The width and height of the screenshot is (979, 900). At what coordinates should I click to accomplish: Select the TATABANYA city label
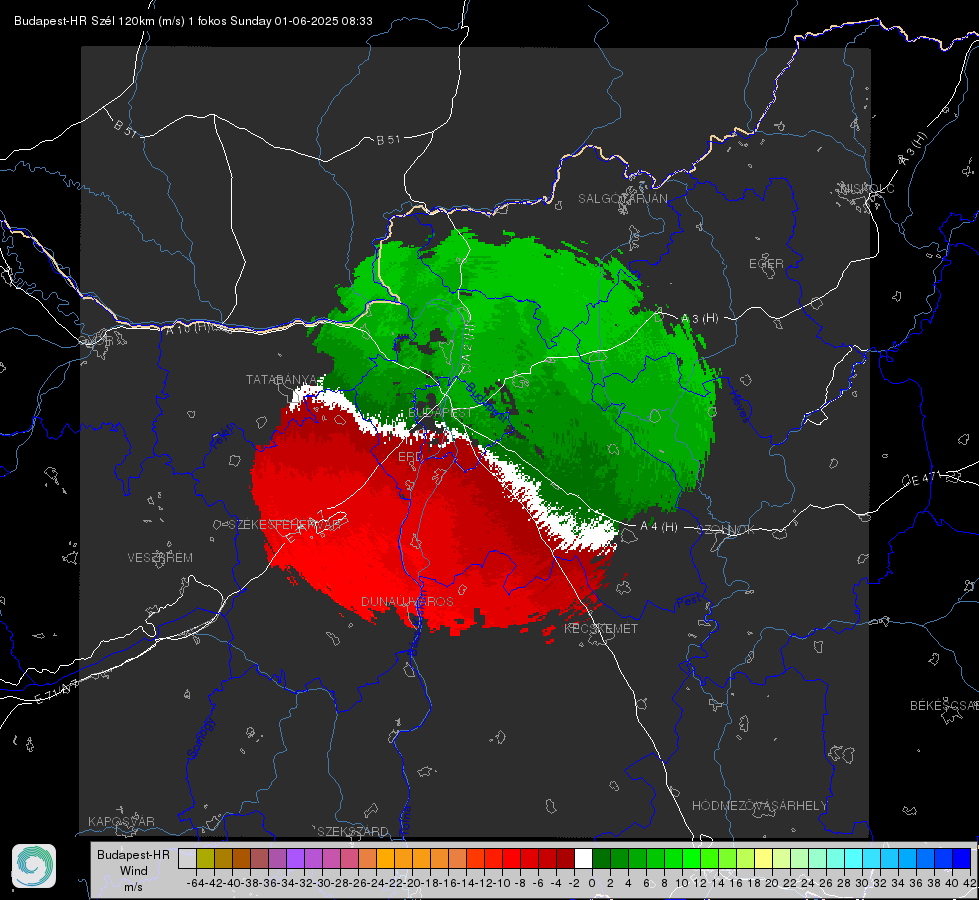[282, 379]
